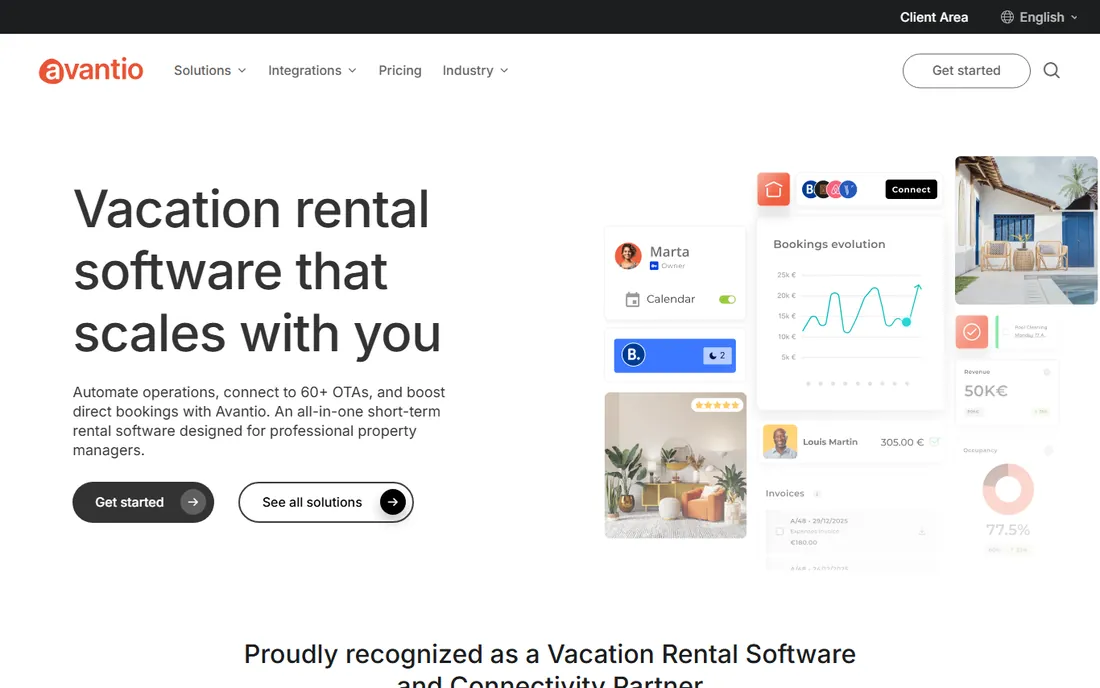Click Marta's profile avatar
This screenshot has width=1100, height=688.
pyautogui.click(x=628, y=256)
